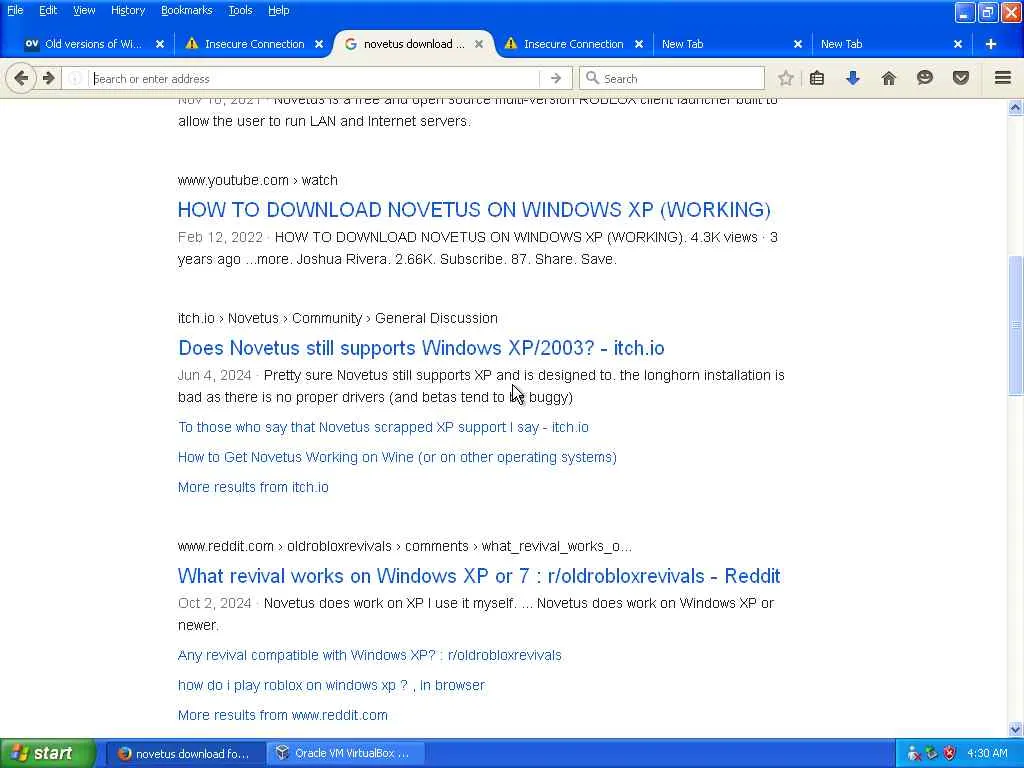Image resolution: width=1024 pixels, height=768 pixels.
Task: Focus the Search box in toolbar
Action: coord(671,78)
